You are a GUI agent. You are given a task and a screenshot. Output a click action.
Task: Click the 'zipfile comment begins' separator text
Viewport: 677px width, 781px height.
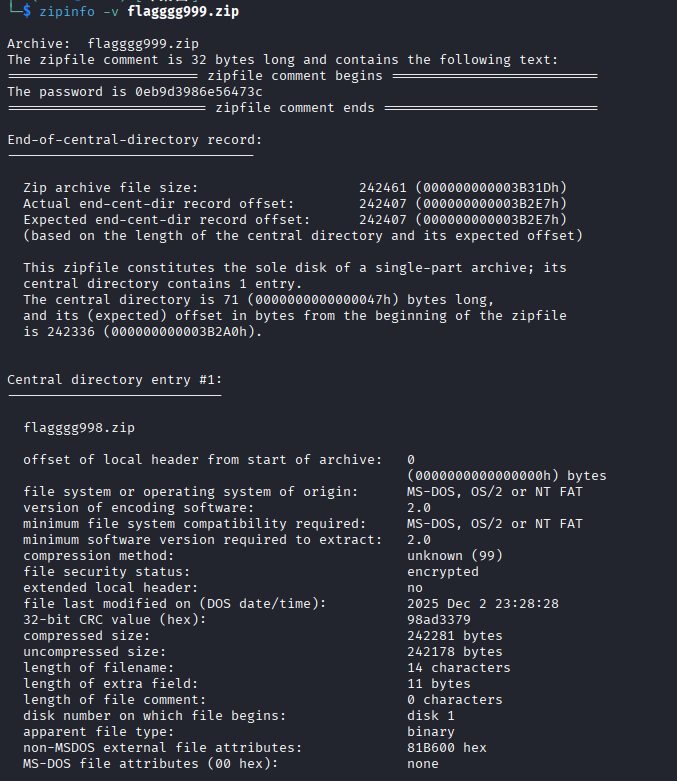295,75
